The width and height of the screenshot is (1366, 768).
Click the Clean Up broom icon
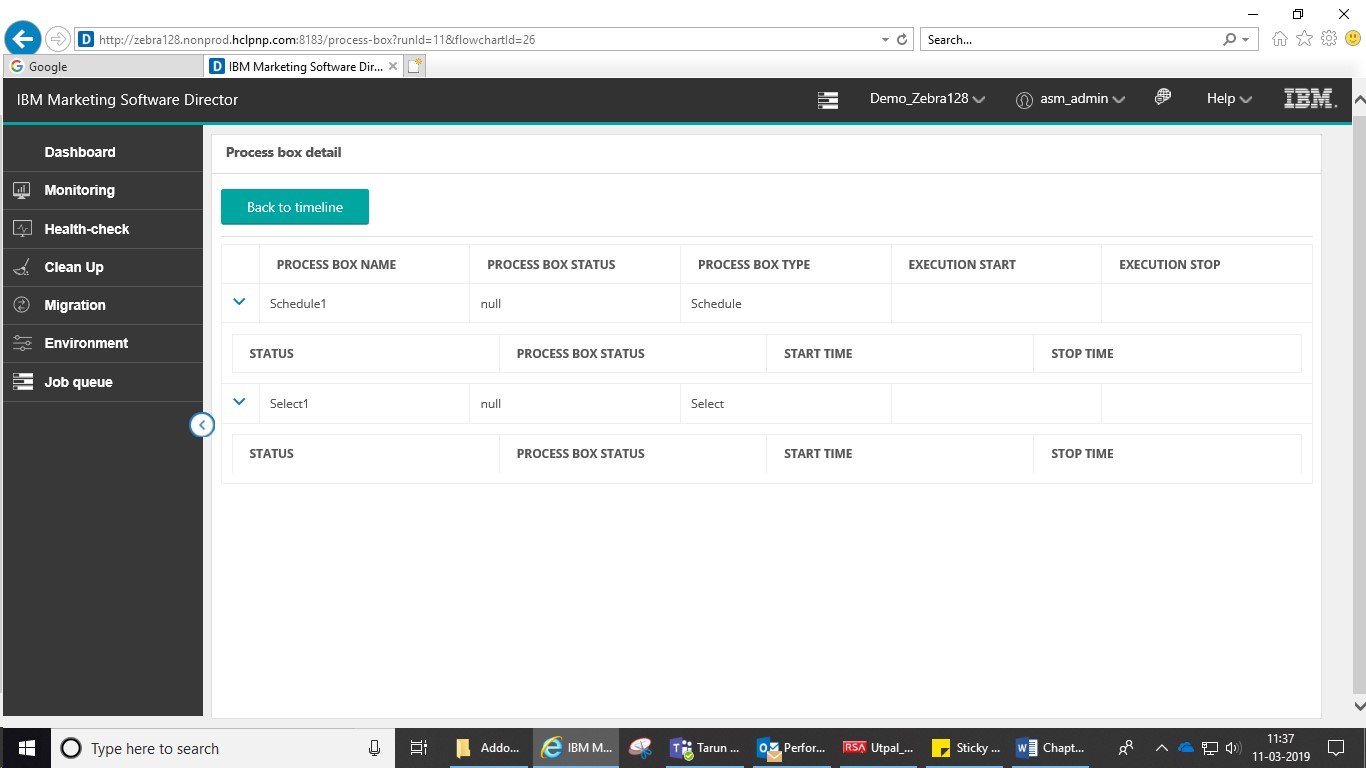(22, 267)
